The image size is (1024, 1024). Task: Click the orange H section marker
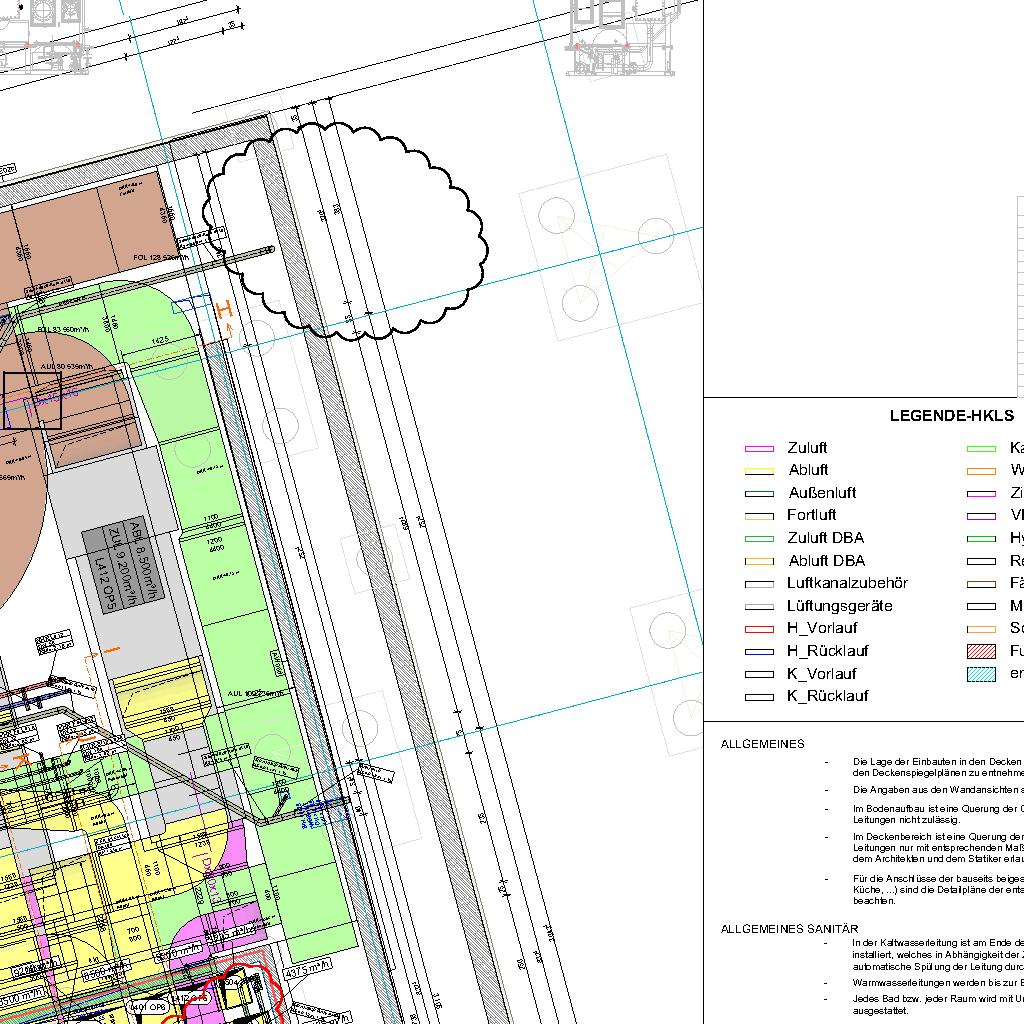pyautogui.click(x=225, y=311)
